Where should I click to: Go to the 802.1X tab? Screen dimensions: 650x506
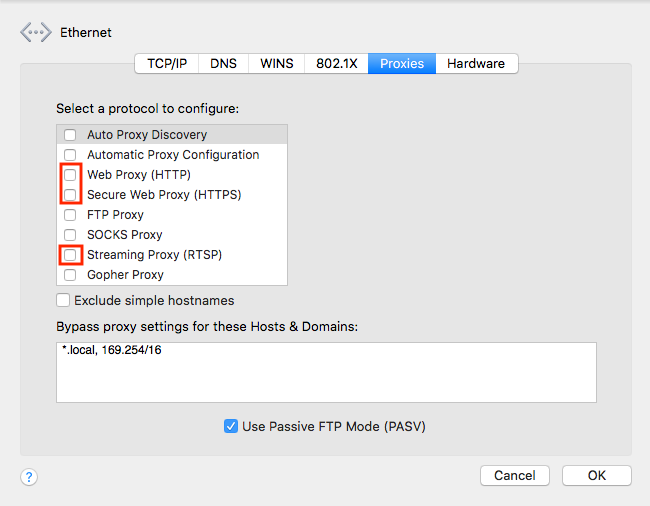(336, 63)
